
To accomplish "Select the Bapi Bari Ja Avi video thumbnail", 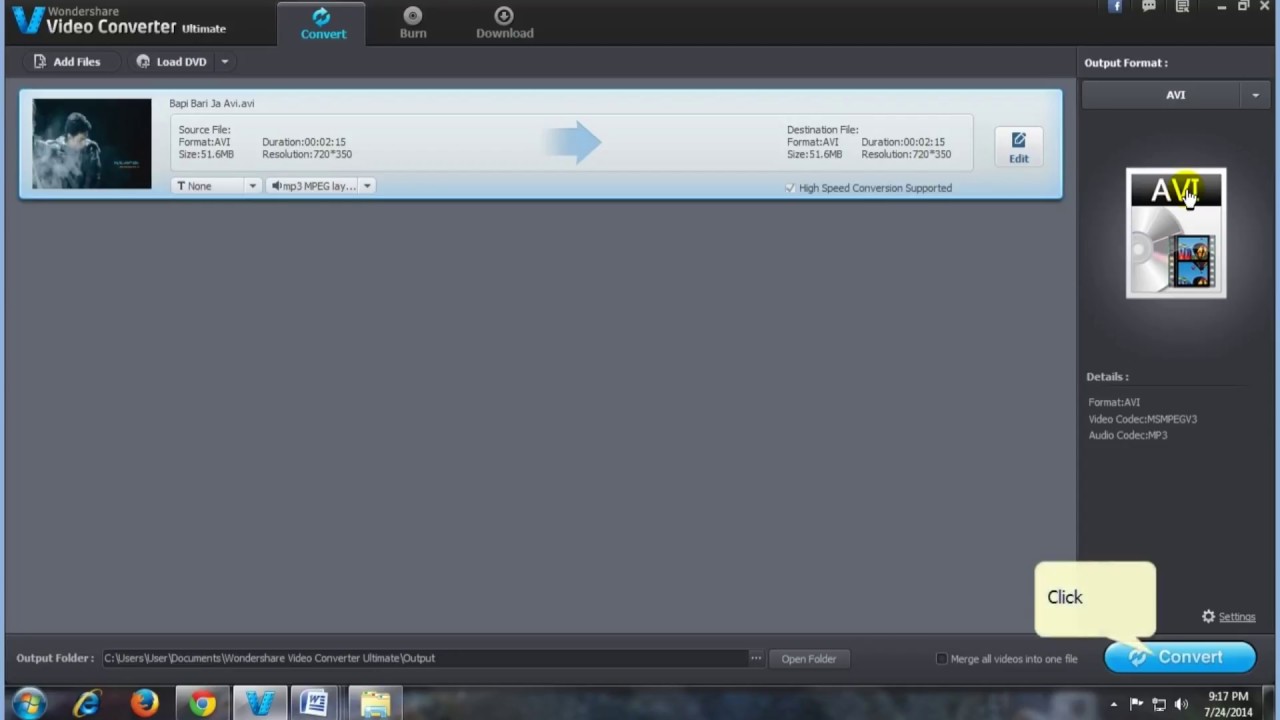I will coord(92,144).
